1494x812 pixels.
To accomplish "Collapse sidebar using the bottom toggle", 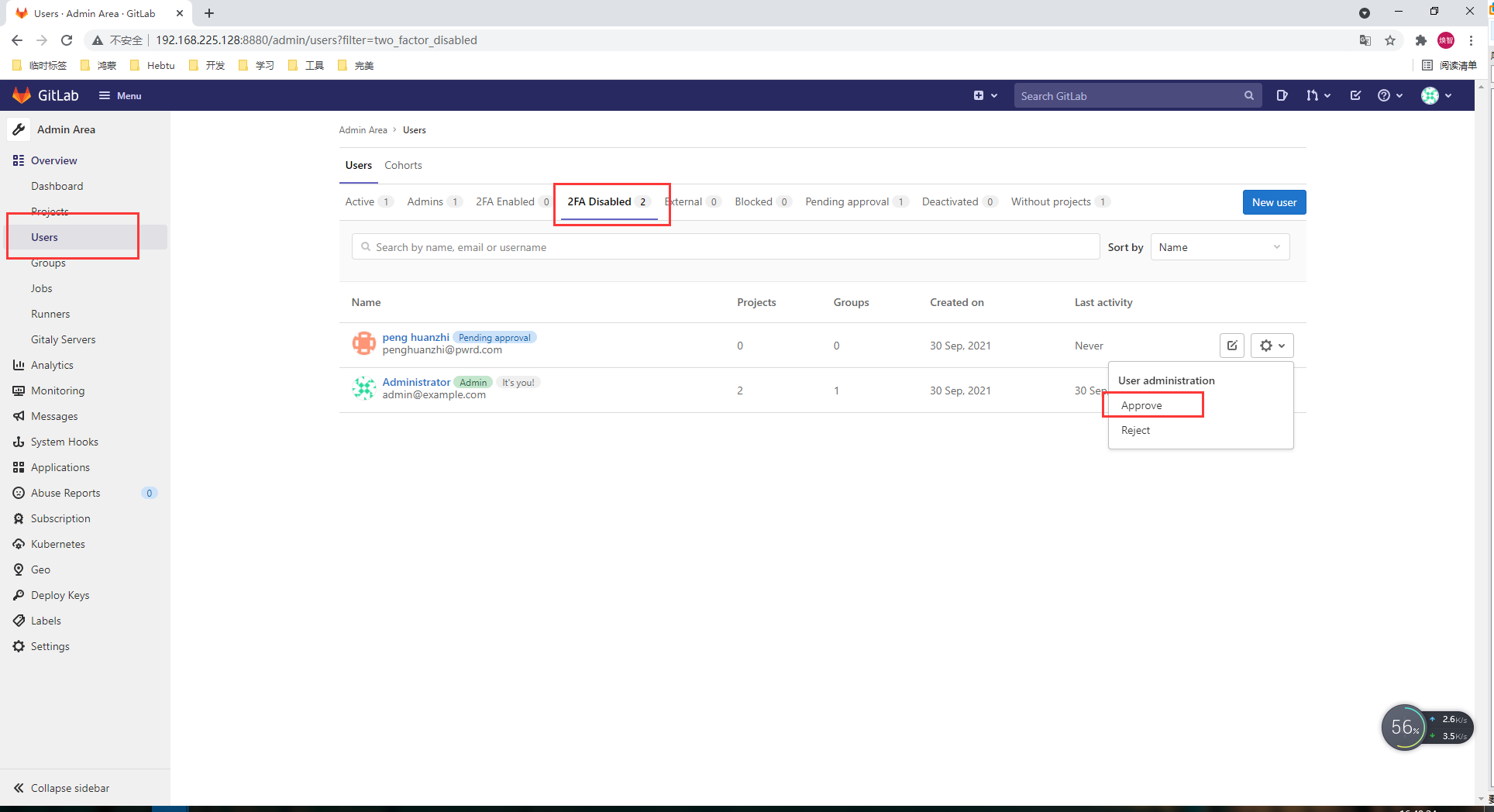I will coord(62,788).
